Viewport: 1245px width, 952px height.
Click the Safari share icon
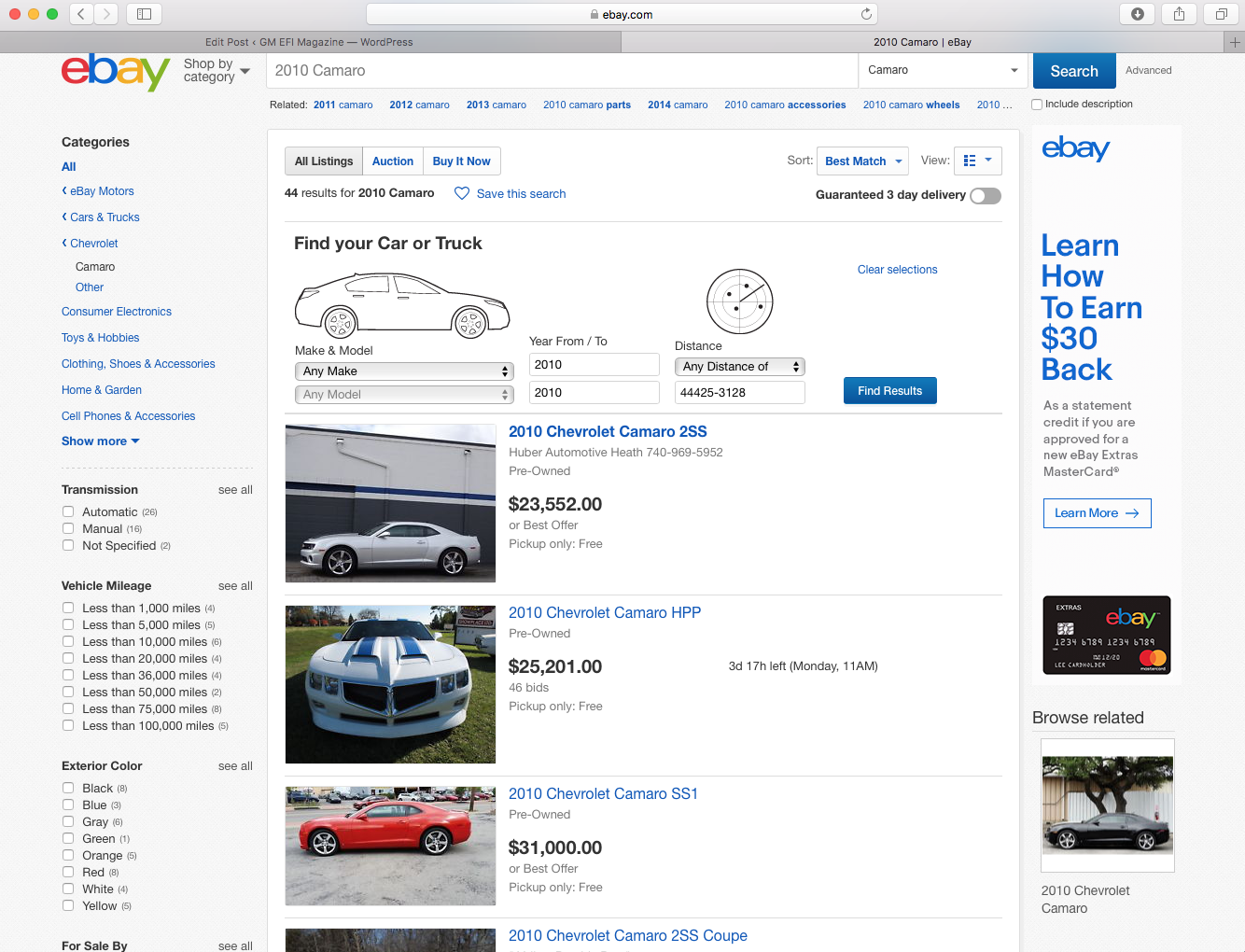(x=1179, y=14)
